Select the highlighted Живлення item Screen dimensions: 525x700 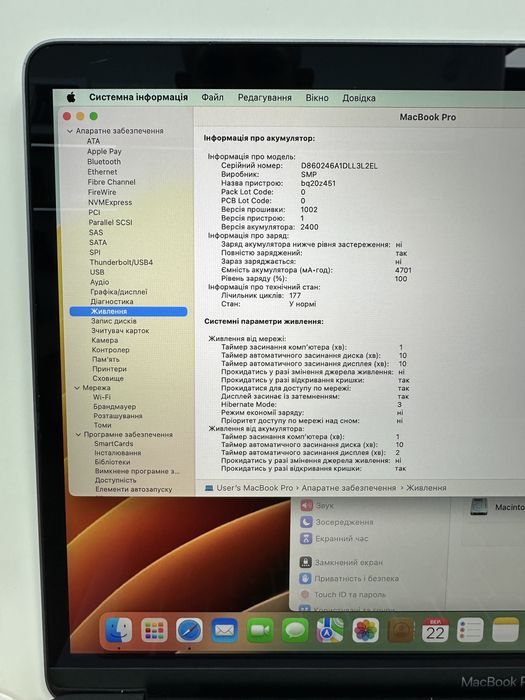click(x=129, y=311)
